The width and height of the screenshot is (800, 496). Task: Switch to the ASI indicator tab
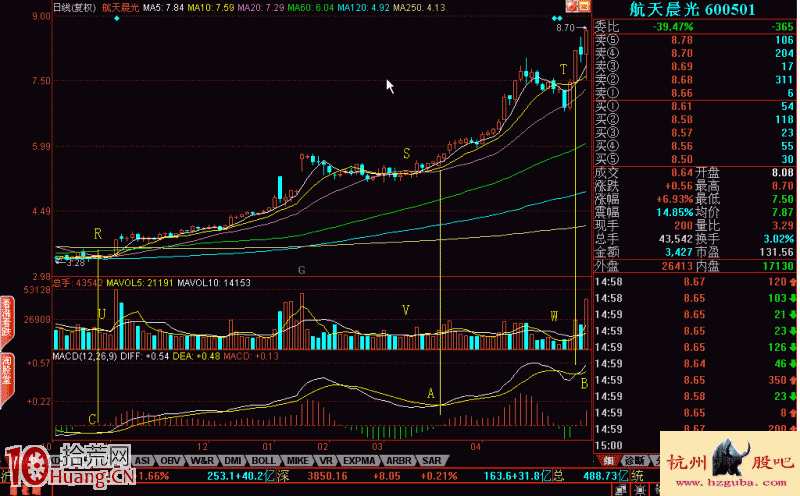142,460
